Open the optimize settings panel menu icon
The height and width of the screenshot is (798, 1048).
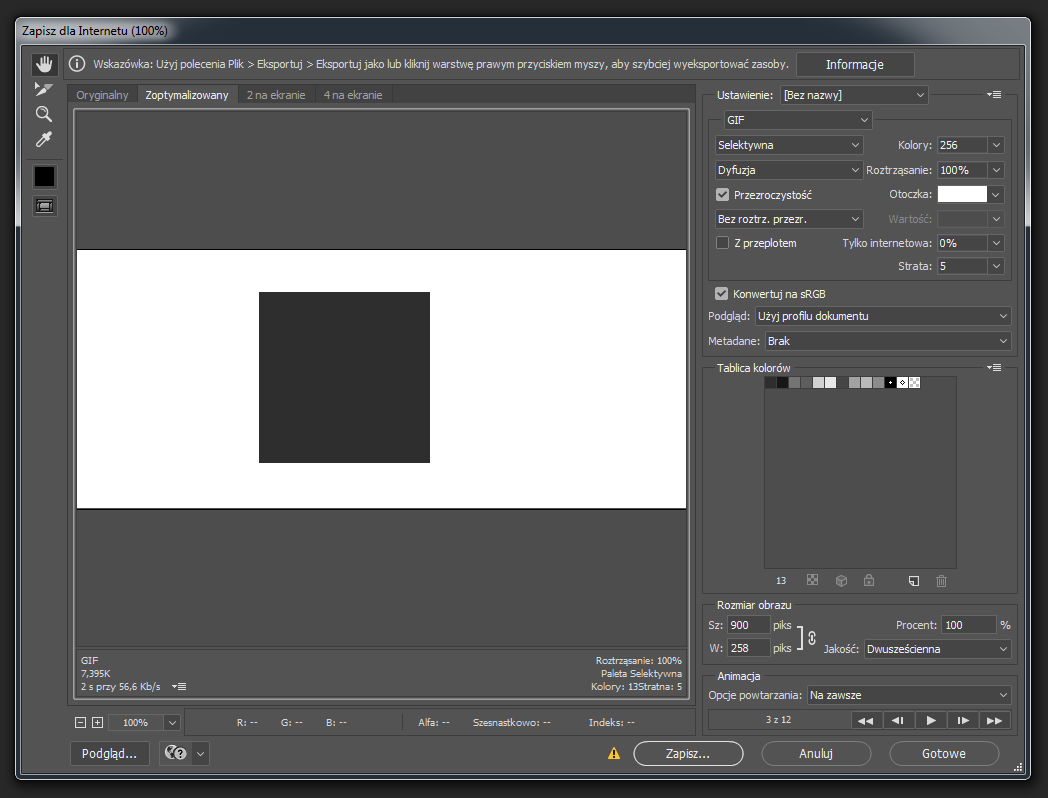(x=994, y=95)
